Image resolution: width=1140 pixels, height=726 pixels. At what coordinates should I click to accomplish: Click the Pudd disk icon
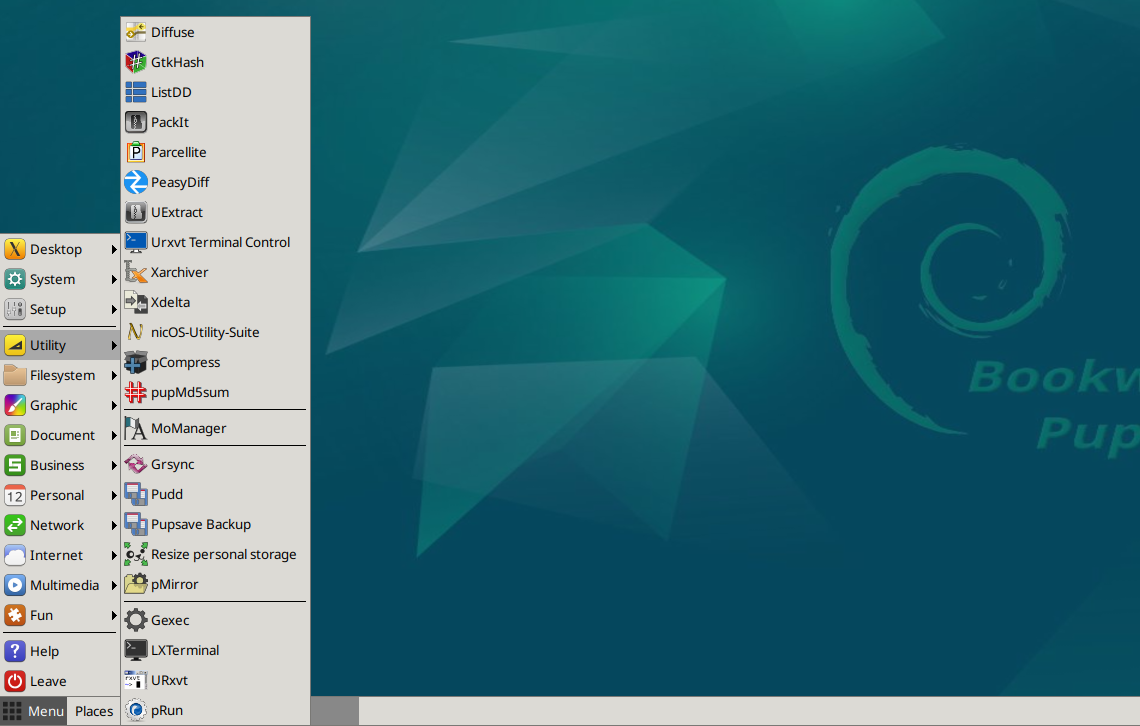coord(136,494)
